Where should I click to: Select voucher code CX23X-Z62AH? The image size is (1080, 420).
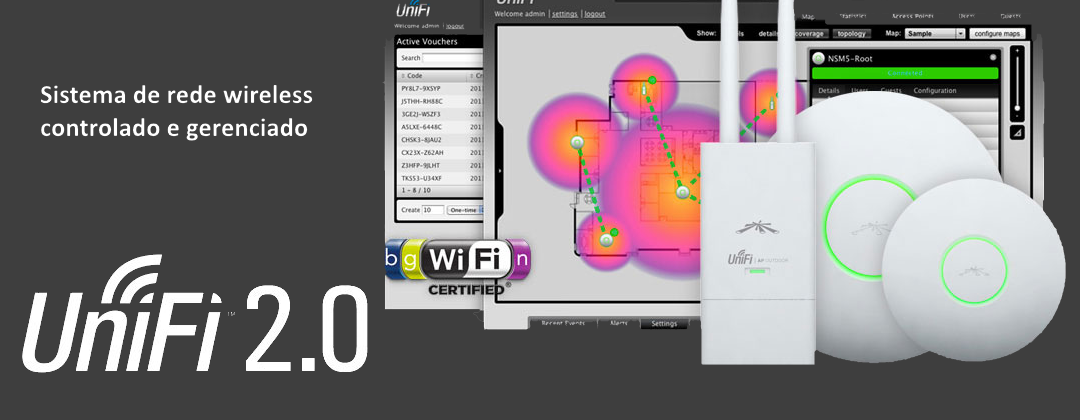pos(422,153)
